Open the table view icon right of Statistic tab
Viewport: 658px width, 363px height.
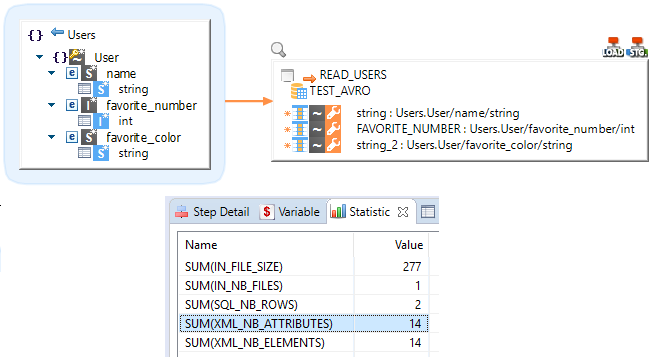[x=428, y=212]
